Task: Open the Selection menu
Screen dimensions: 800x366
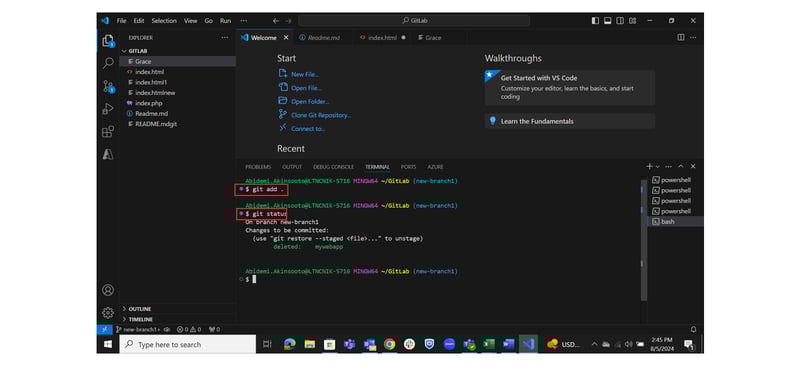Action: pos(164,21)
